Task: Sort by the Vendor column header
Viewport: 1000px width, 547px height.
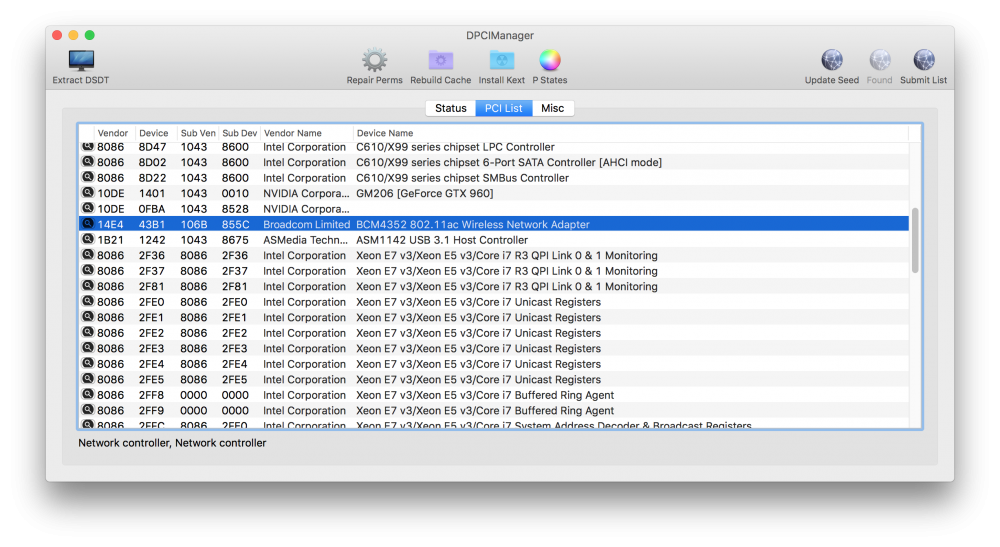Action: 113,133
